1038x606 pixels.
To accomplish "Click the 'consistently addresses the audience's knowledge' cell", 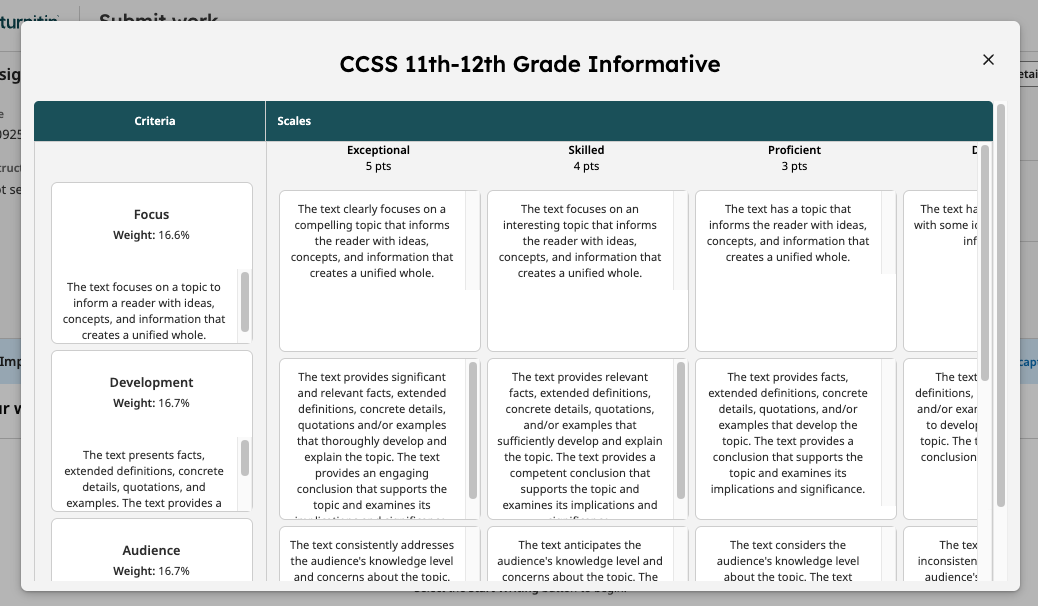I will tap(380, 554).
